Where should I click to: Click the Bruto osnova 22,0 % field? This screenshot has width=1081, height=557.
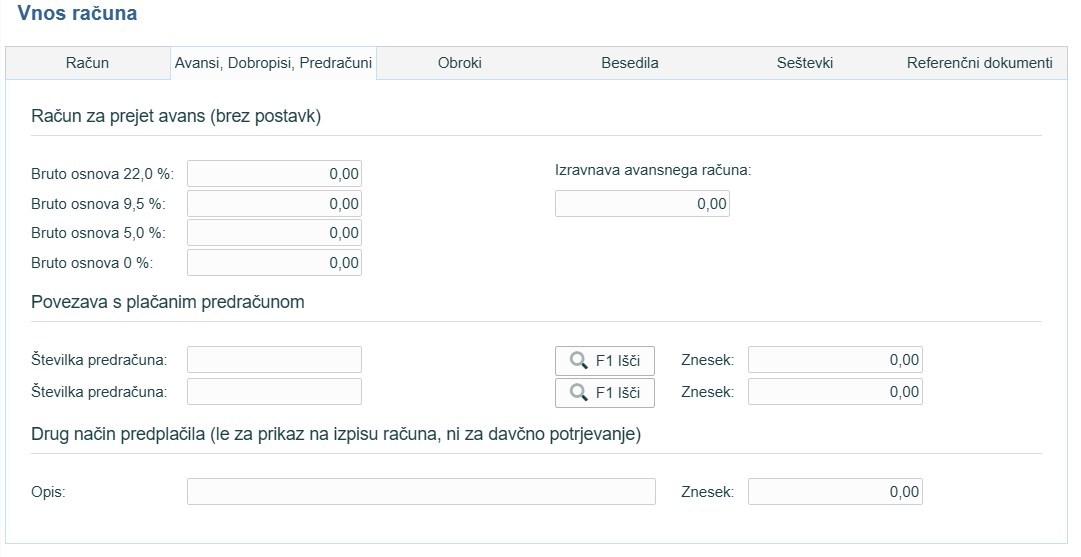pyautogui.click(x=274, y=174)
